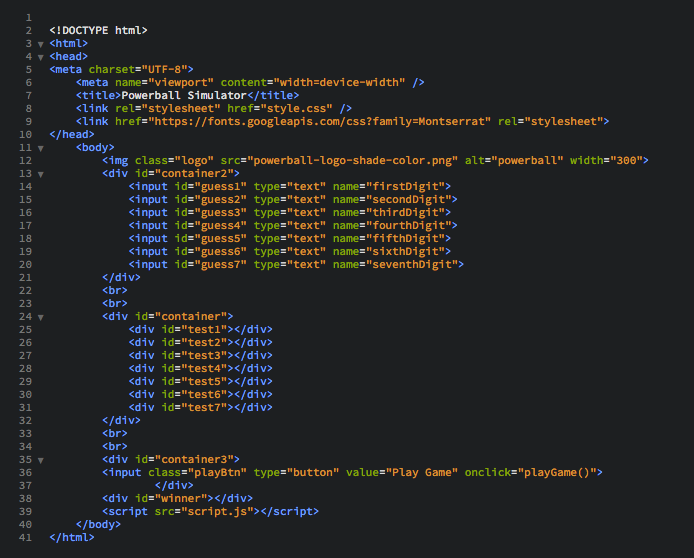Click the closing div tag on line 21
Viewport: 694px width, 558px height.
click(x=121, y=277)
